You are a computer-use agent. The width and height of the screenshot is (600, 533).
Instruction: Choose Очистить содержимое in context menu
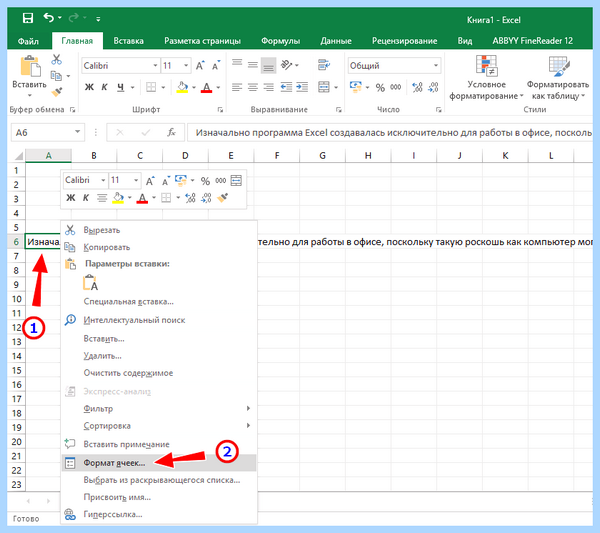(159, 373)
